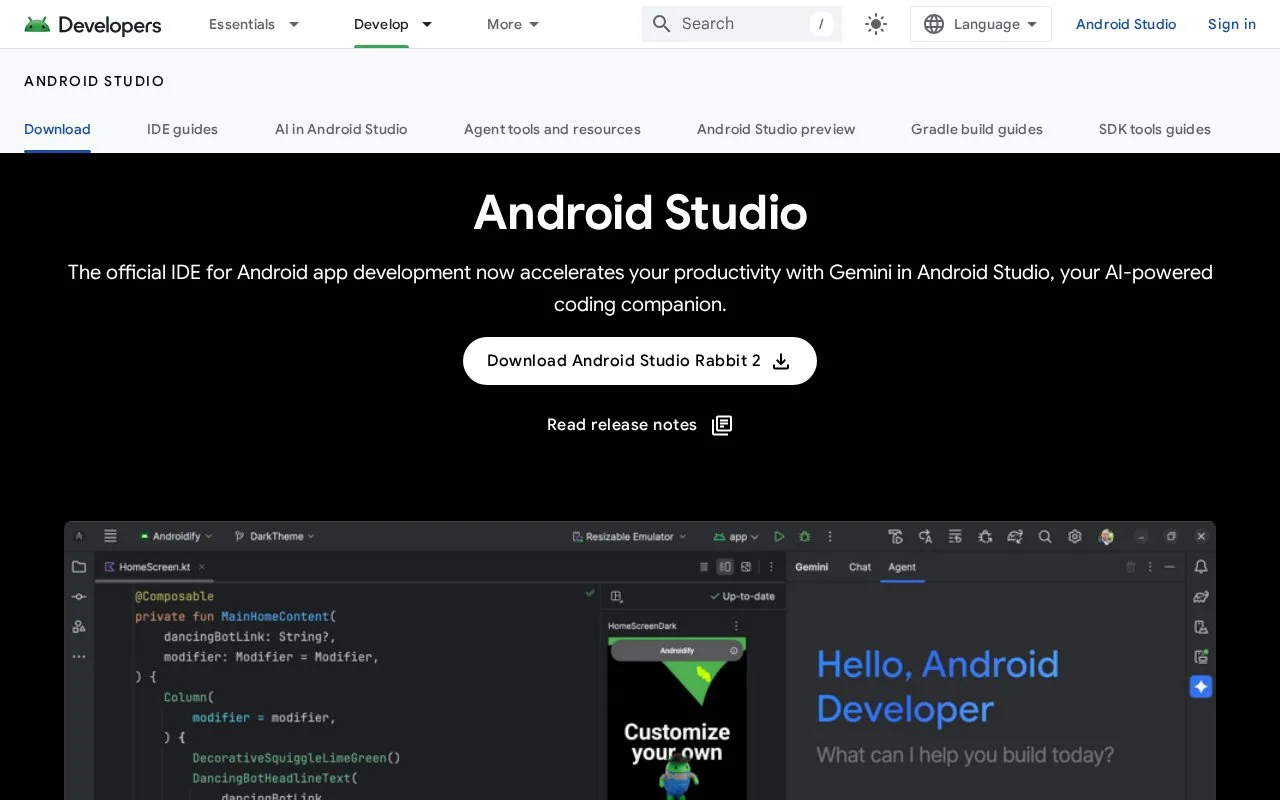Viewport: 1280px width, 800px height.
Task: Click the user avatar in the IDE toolbar
Action: pyautogui.click(x=1106, y=537)
